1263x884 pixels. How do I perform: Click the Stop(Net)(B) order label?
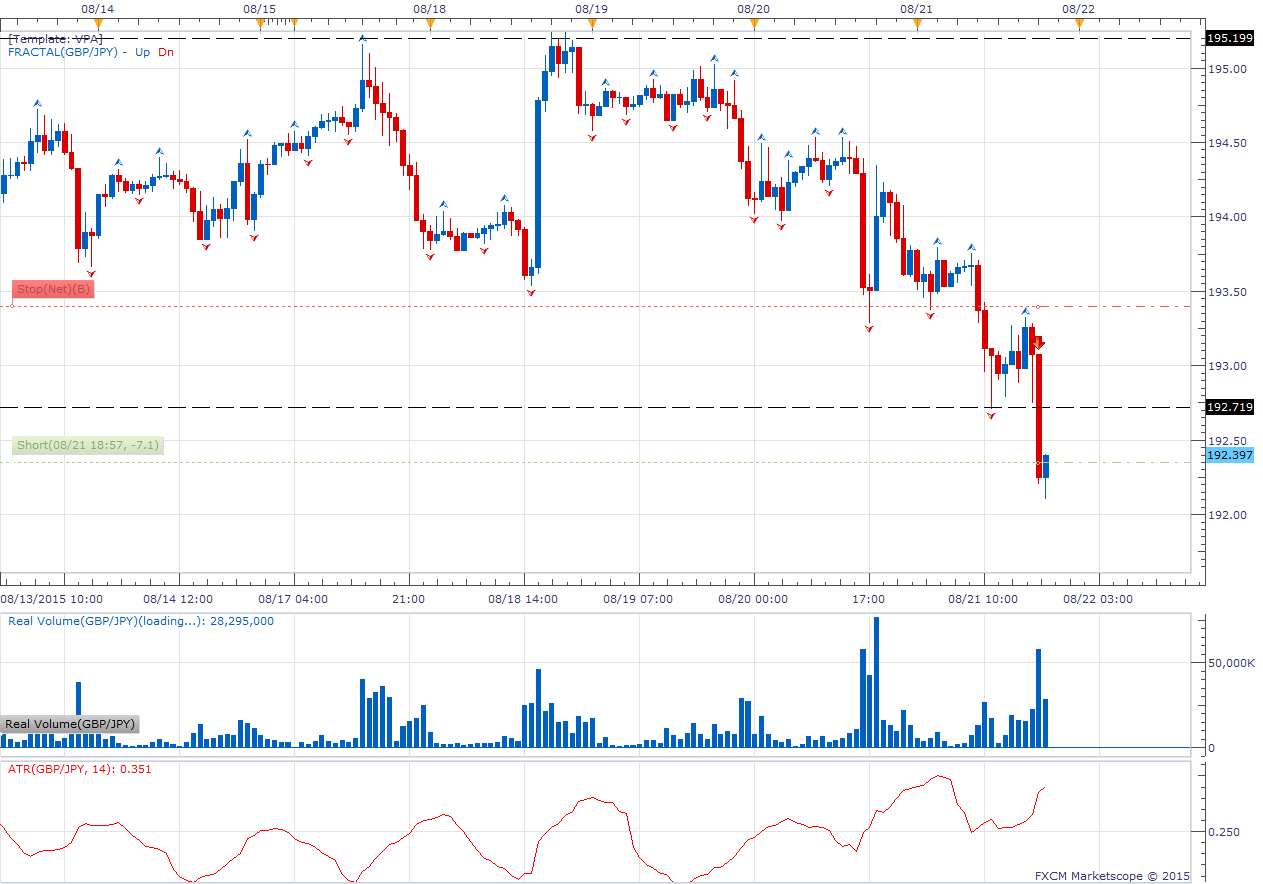[54, 290]
